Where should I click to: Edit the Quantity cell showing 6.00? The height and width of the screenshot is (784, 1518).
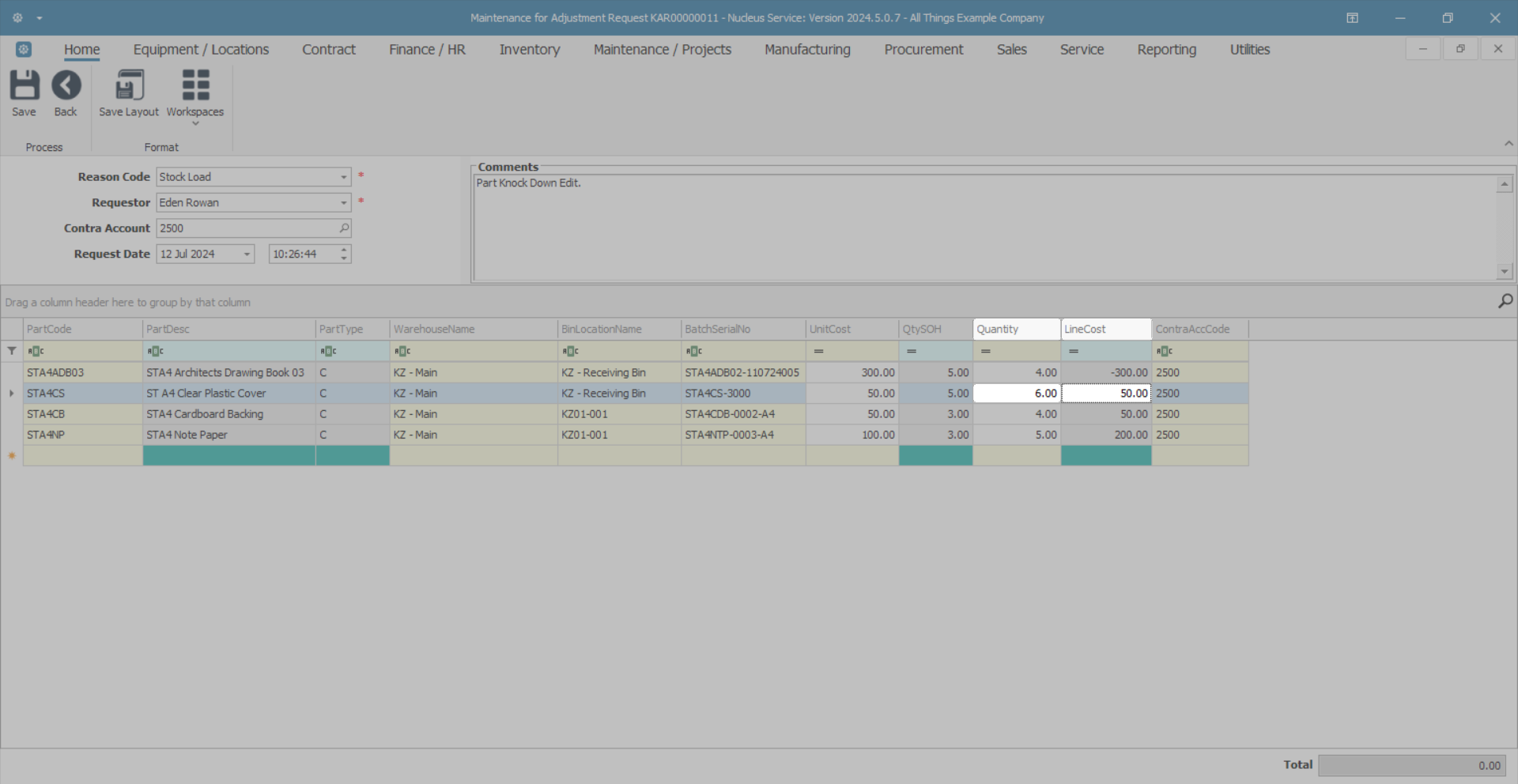click(x=1017, y=393)
